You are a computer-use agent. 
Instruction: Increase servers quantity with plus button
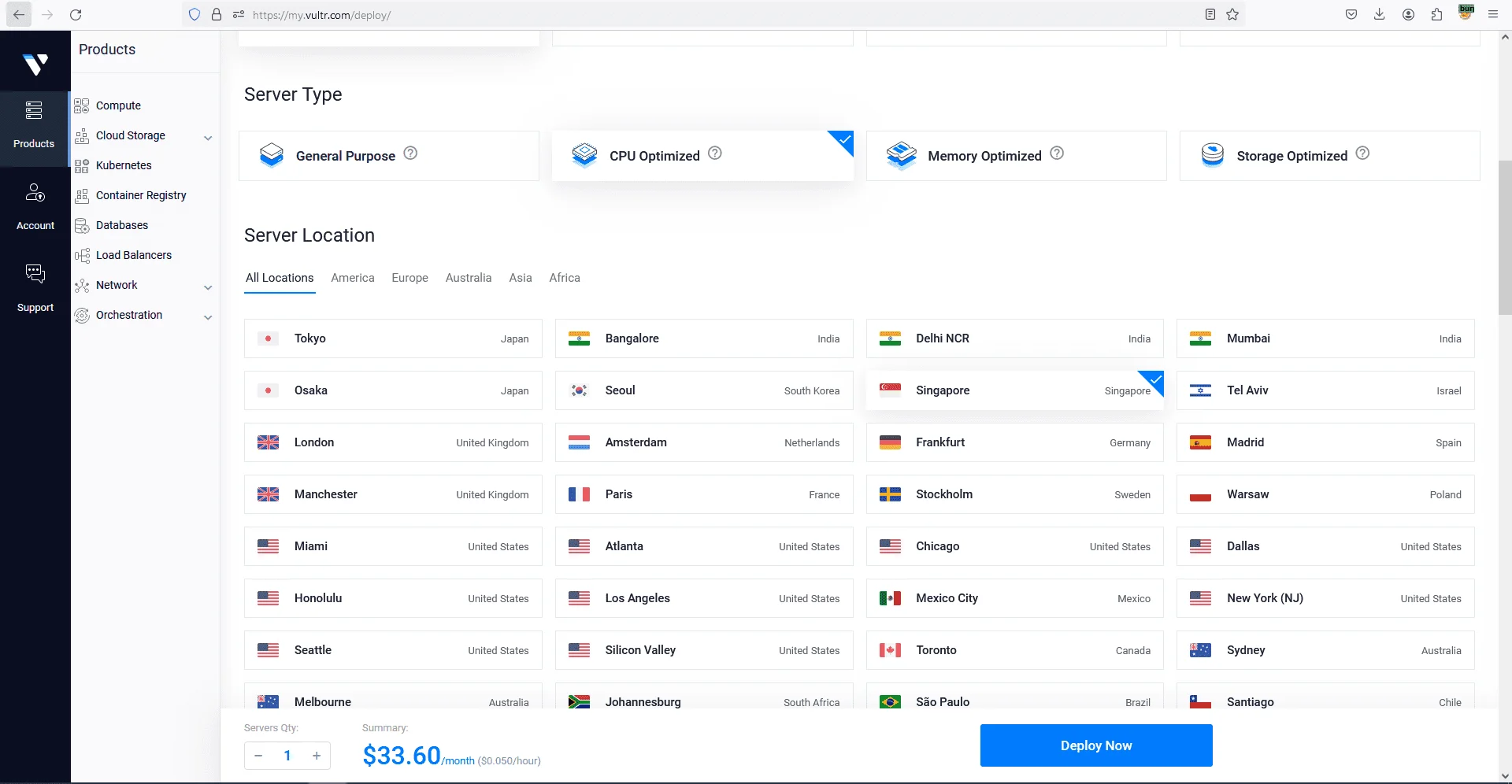point(317,756)
